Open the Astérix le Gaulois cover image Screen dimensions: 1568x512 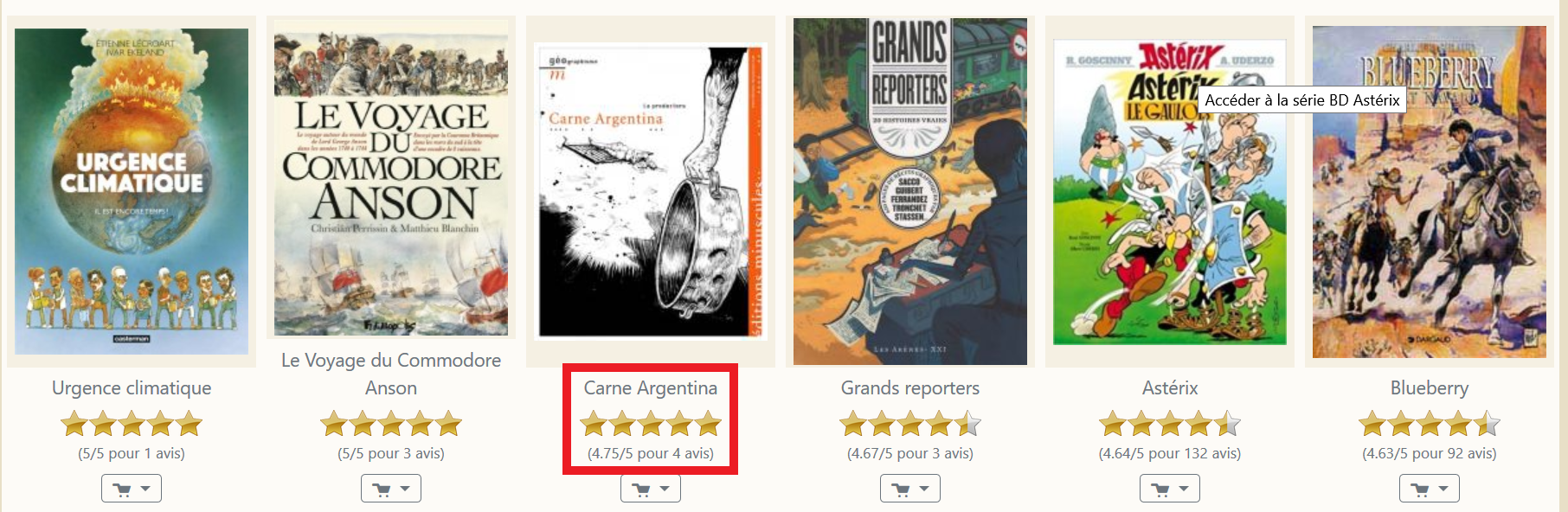(1170, 191)
